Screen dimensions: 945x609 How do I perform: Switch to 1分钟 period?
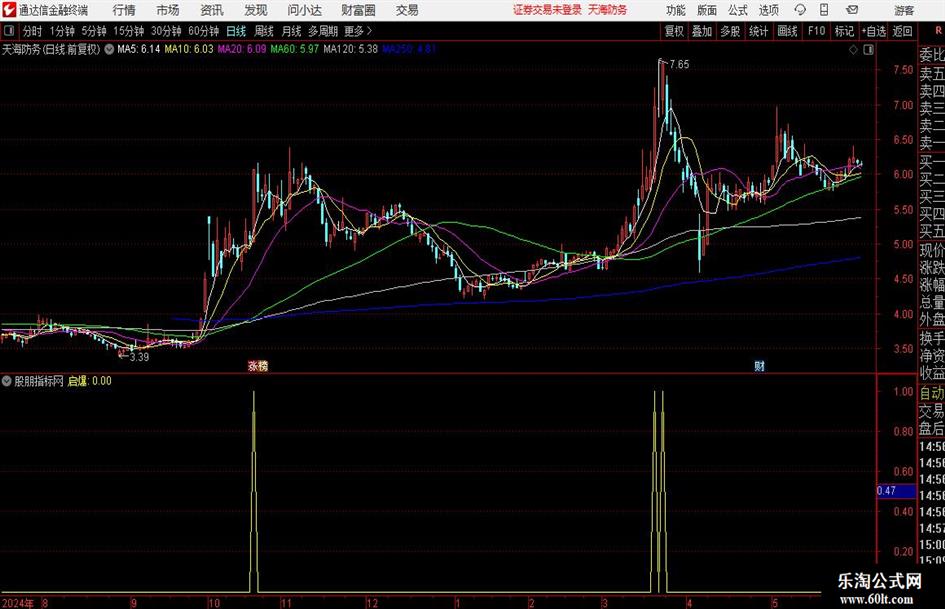point(61,31)
